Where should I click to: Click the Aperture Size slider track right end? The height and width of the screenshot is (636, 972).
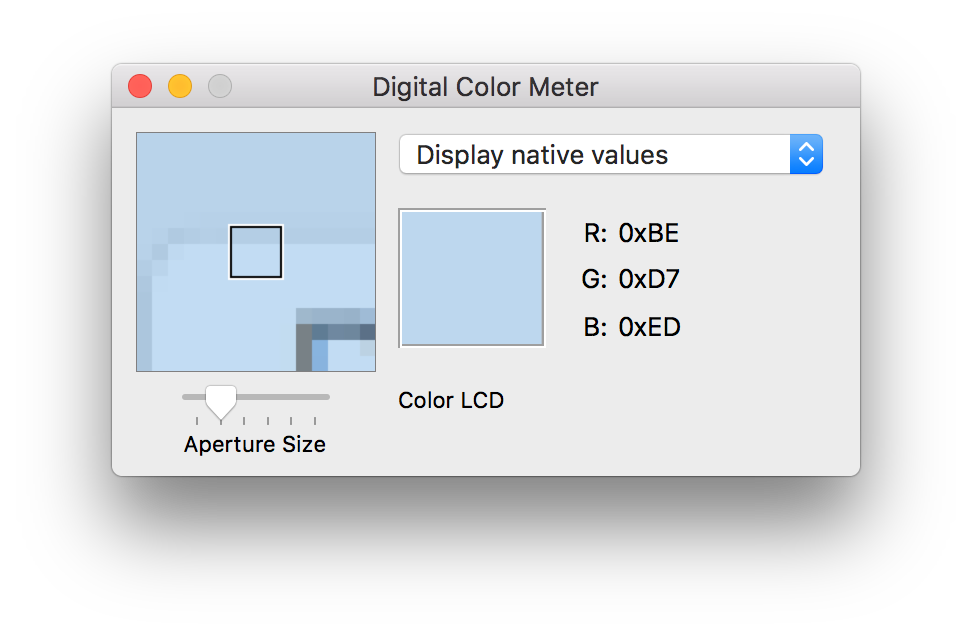(x=324, y=397)
